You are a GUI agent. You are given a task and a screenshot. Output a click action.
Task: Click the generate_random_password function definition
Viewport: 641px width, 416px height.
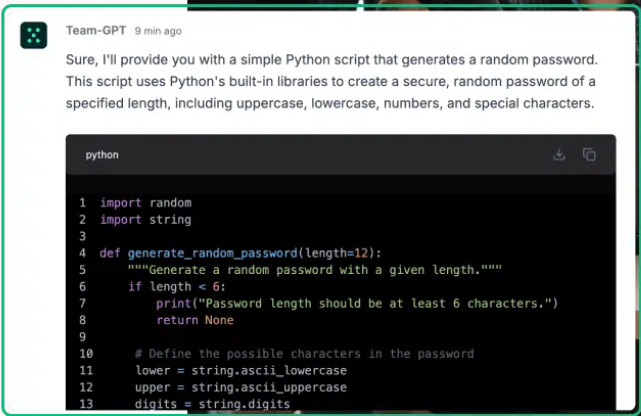point(240,253)
